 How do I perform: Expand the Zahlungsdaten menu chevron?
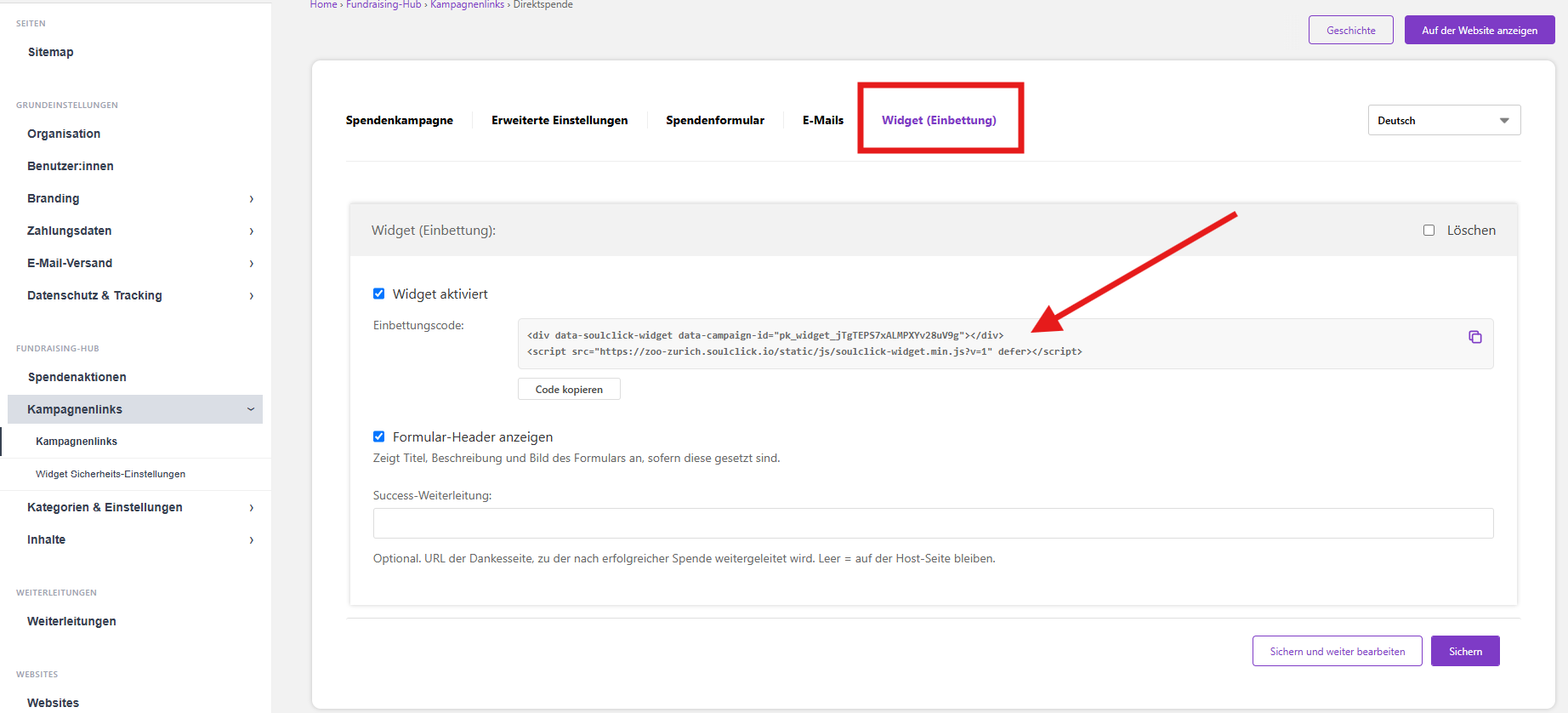click(x=251, y=231)
